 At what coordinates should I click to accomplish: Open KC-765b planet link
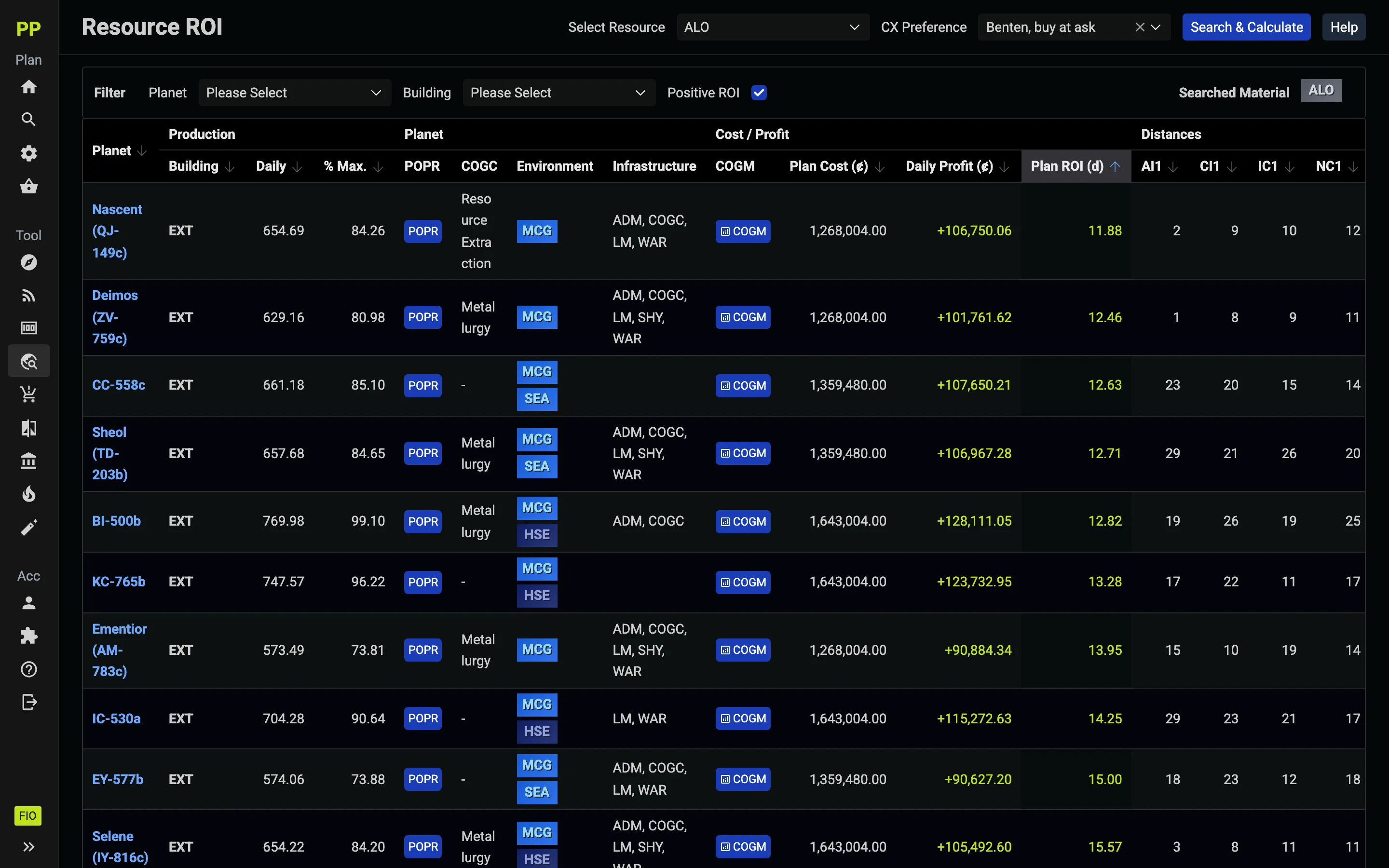coord(119,582)
